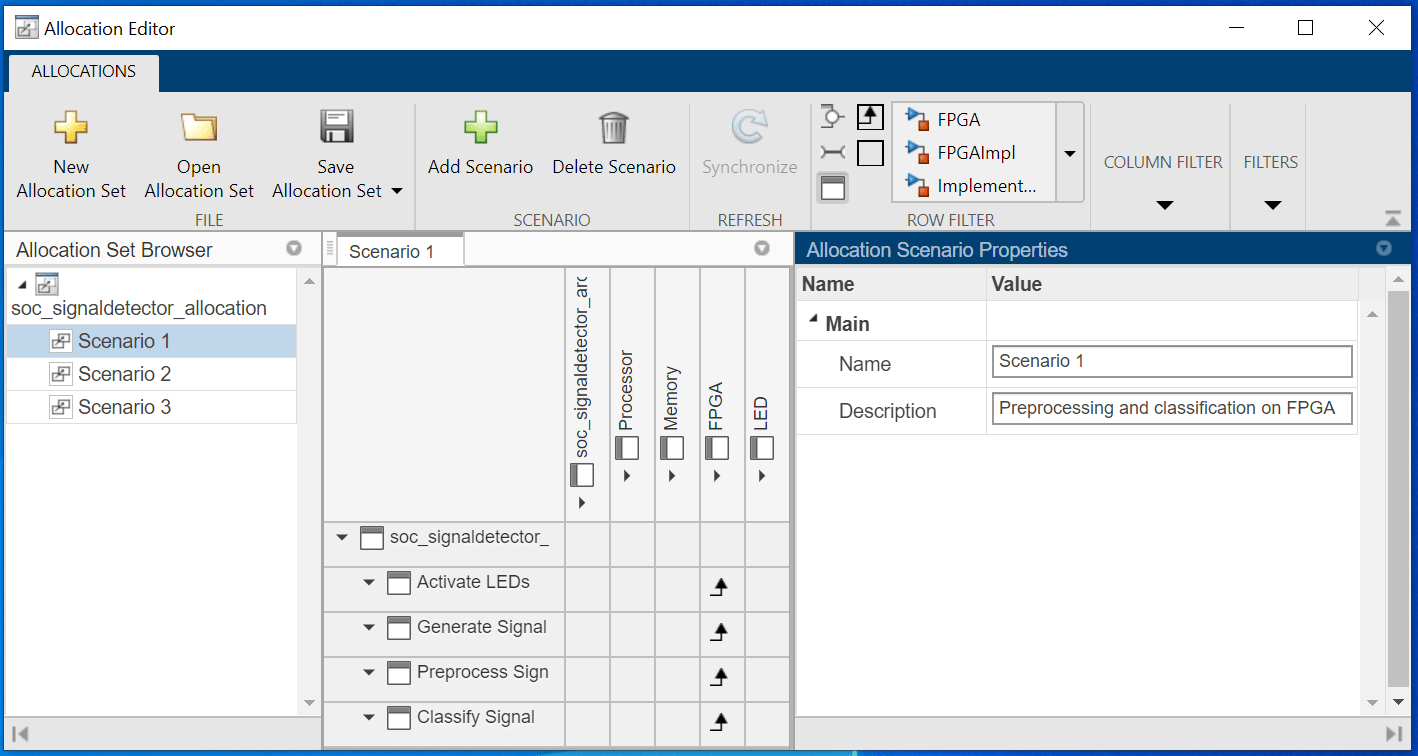Select Scenario 2 in the browser tree
Screen dimensions: 1418x756
coord(152,374)
